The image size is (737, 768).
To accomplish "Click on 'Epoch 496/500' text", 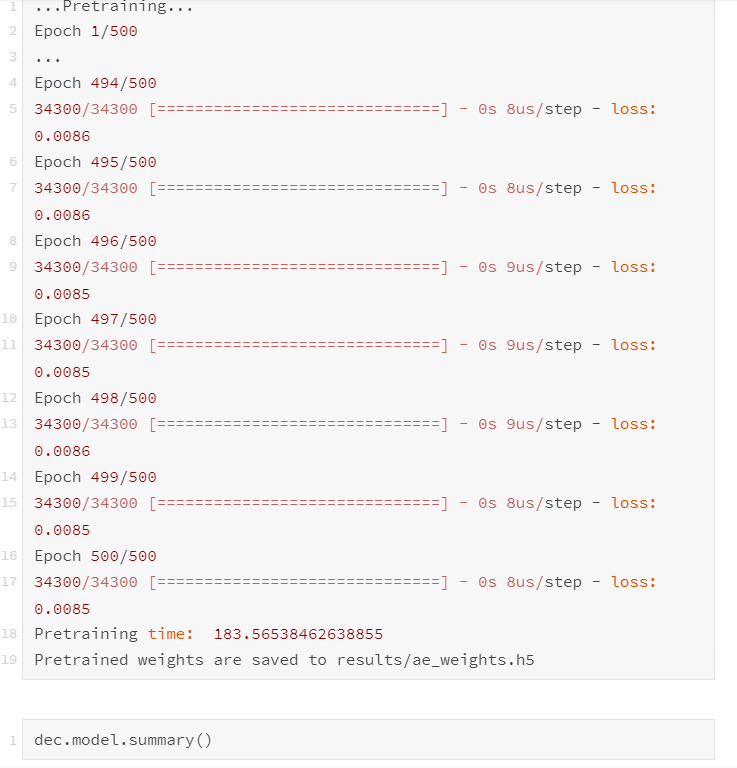I will coord(95,241).
